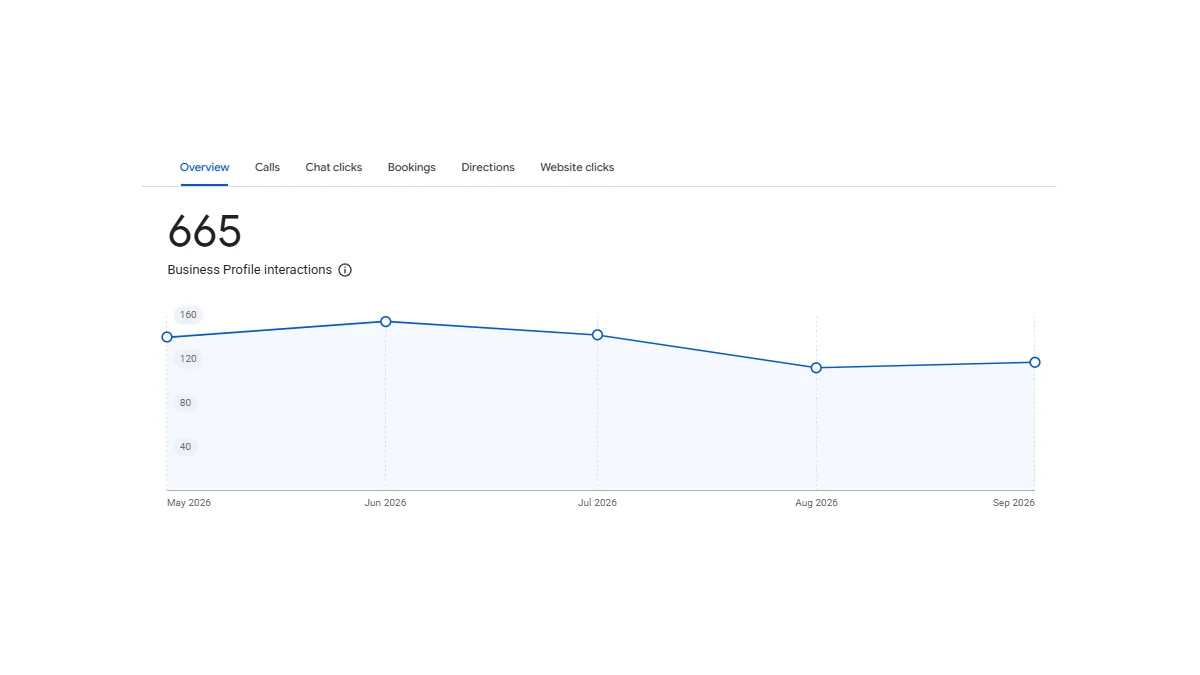Click the 80 y-axis label
This screenshot has height=675, width=1200.
tap(185, 403)
